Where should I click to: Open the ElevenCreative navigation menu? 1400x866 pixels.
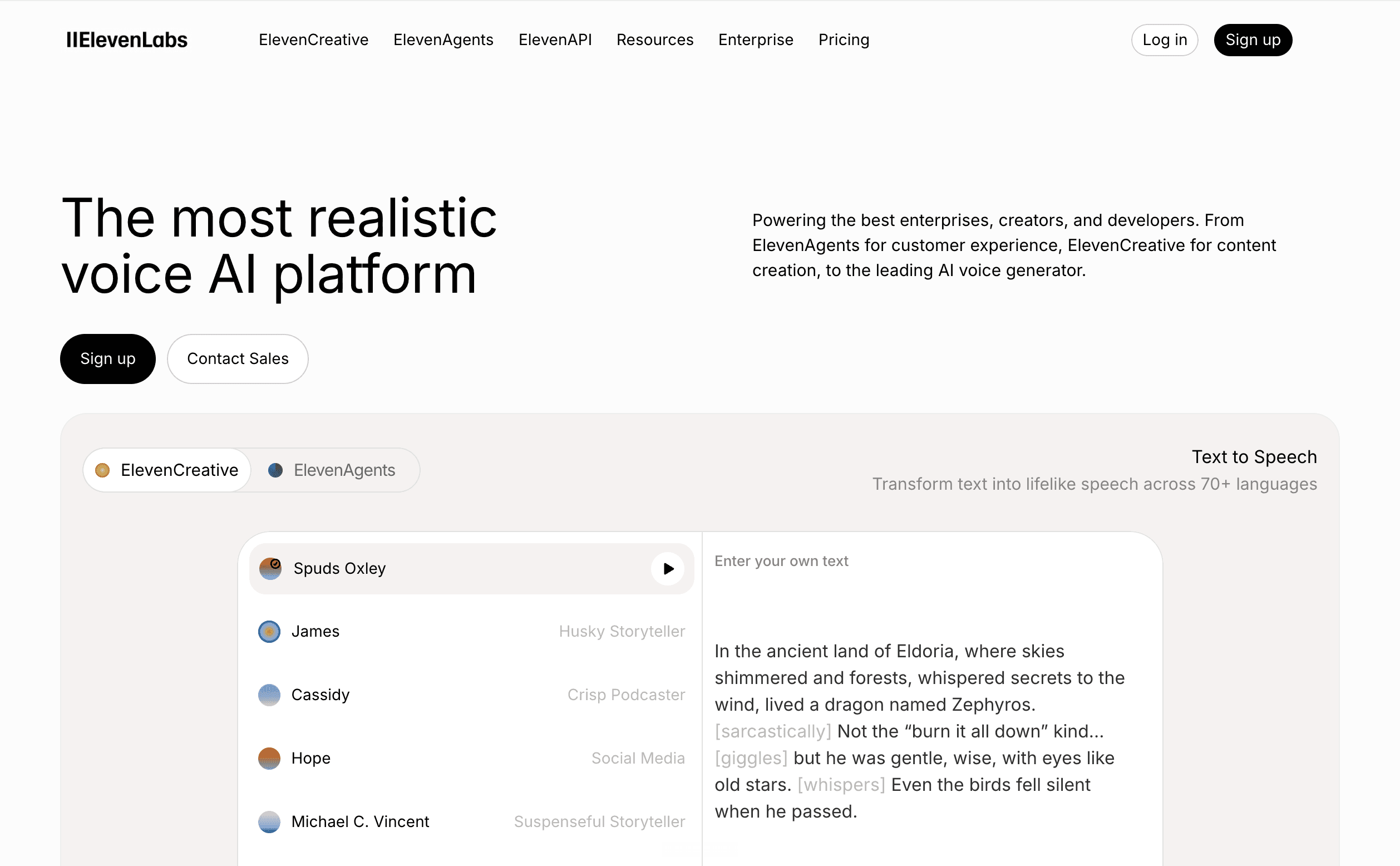tap(314, 40)
